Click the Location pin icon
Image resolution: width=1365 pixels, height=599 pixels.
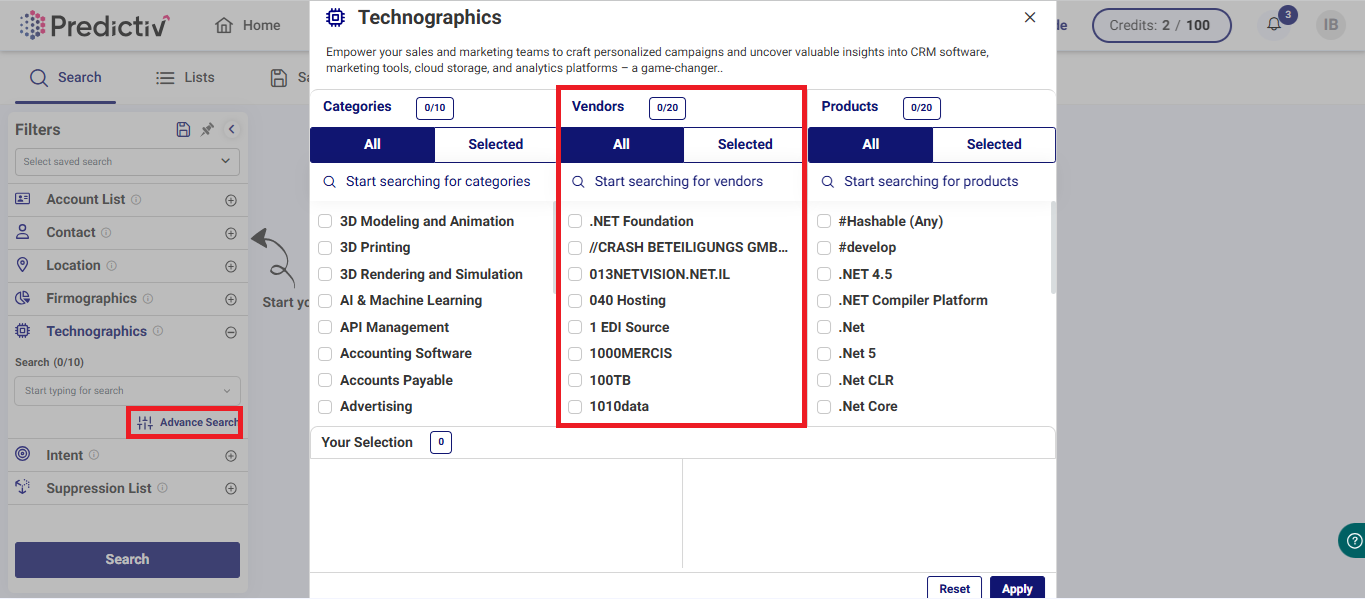coord(23,265)
